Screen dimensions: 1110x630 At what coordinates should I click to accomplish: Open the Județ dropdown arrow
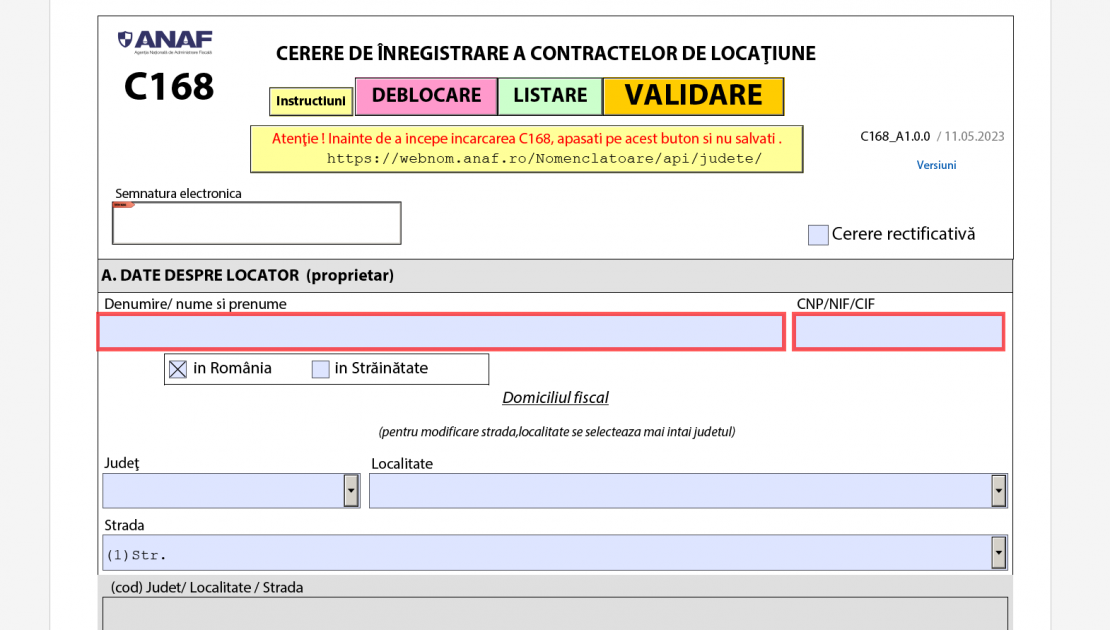coord(351,491)
